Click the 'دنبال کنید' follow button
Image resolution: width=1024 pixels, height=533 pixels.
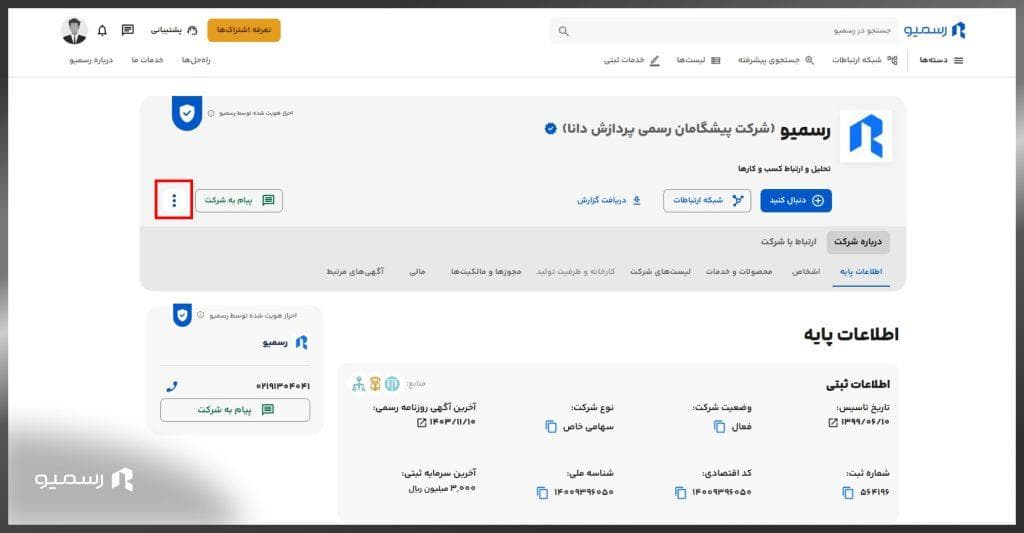[796, 201]
